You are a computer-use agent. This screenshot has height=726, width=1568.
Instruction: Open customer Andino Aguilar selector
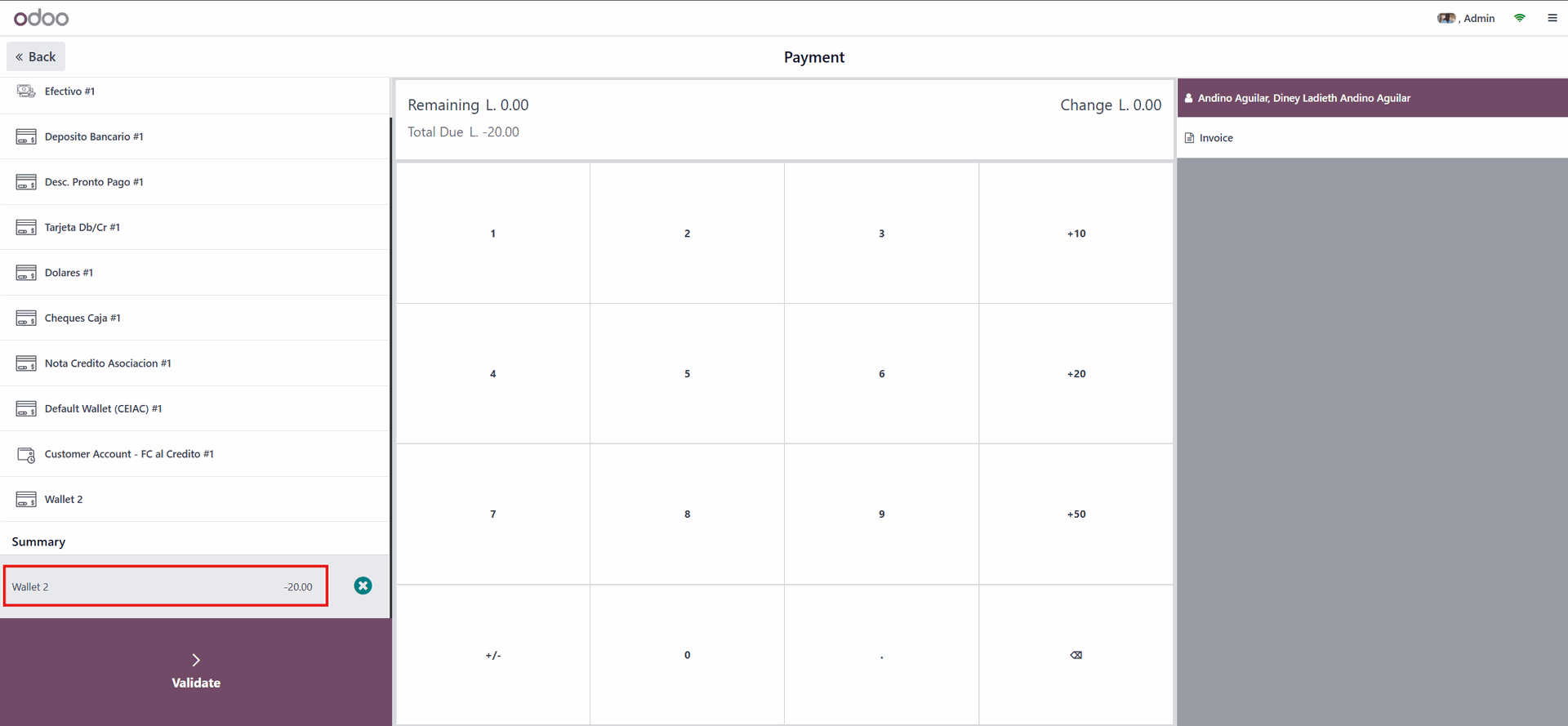[1303, 98]
